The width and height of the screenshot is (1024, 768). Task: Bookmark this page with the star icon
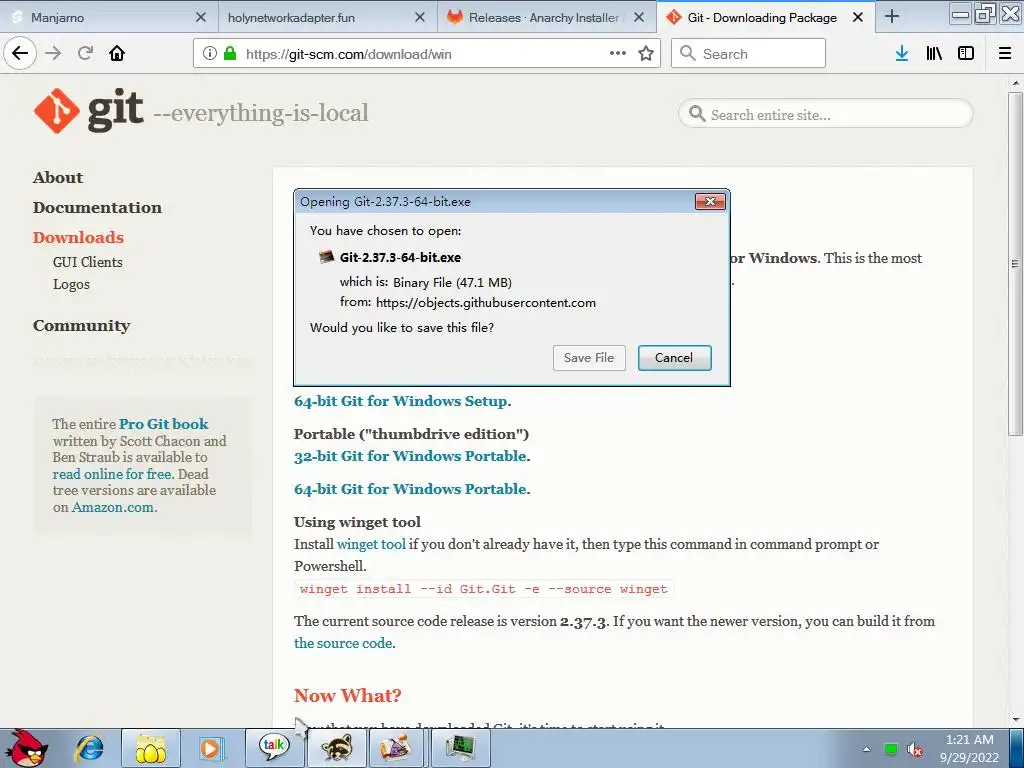click(646, 54)
